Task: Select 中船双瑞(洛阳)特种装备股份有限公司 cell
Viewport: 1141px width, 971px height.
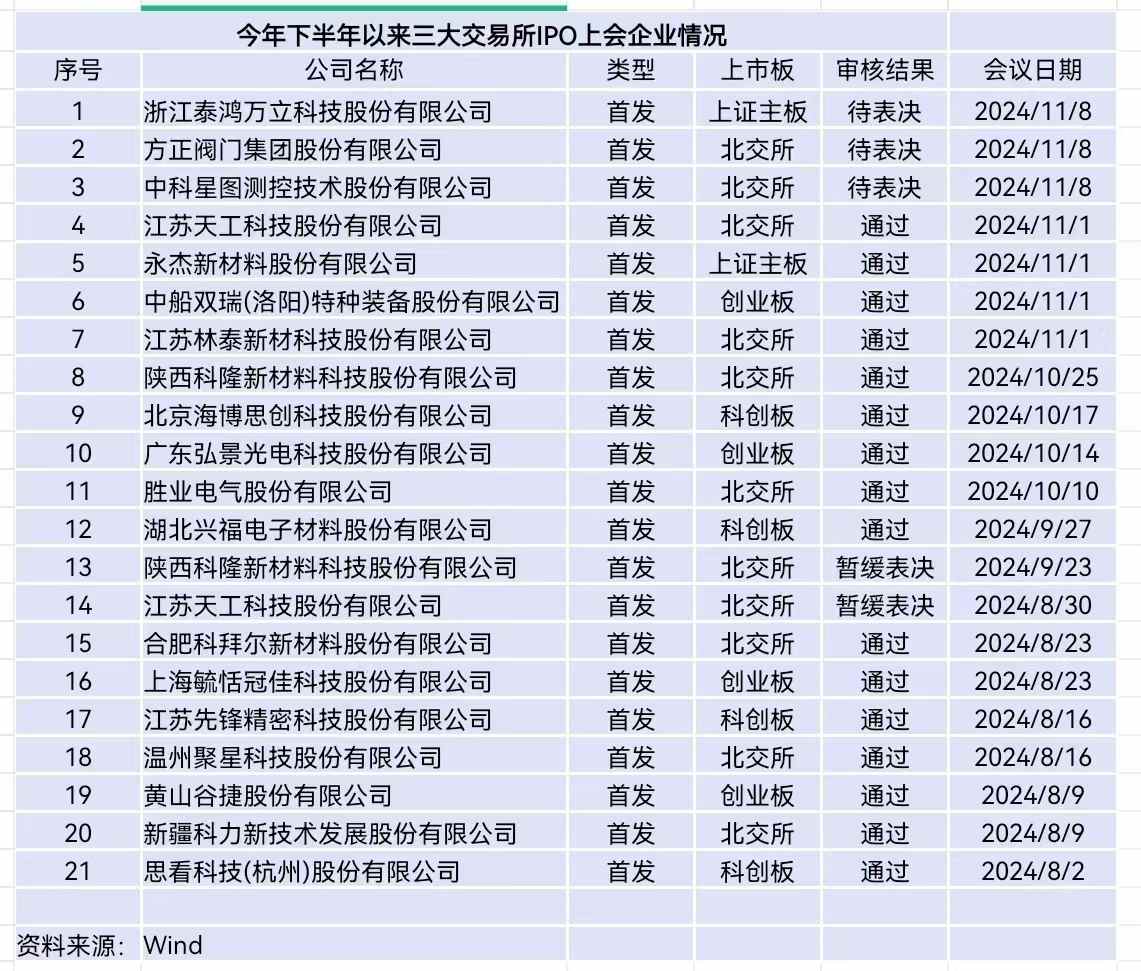Action: [354, 301]
